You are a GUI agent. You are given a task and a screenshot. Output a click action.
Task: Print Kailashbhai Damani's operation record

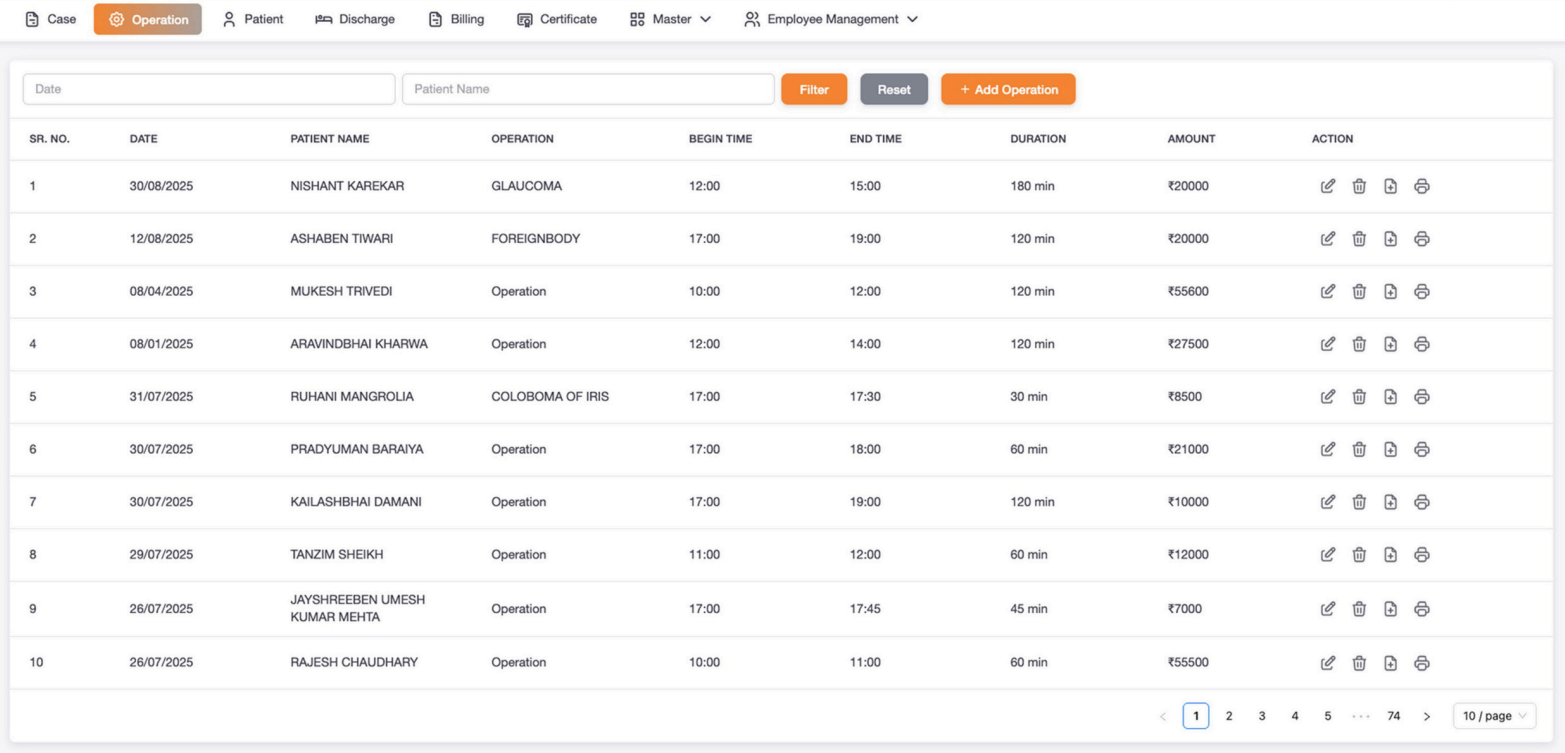click(1421, 502)
